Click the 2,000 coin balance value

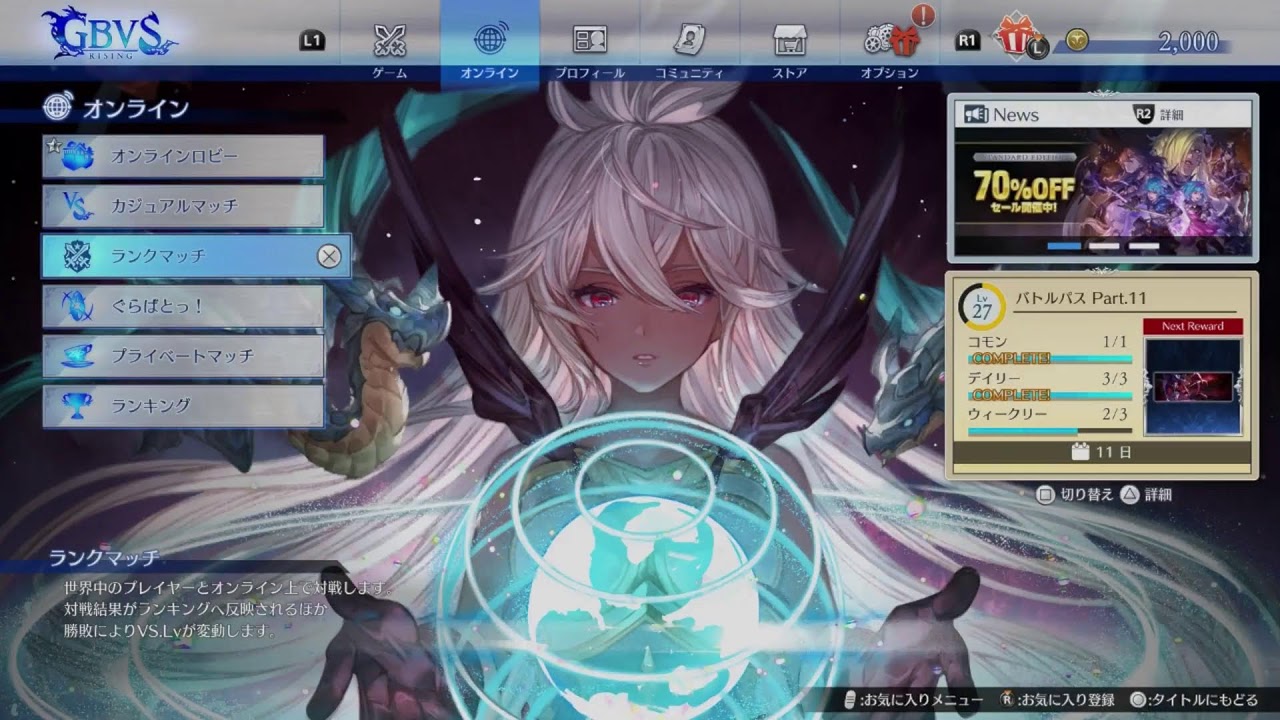tap(1188, 41)
